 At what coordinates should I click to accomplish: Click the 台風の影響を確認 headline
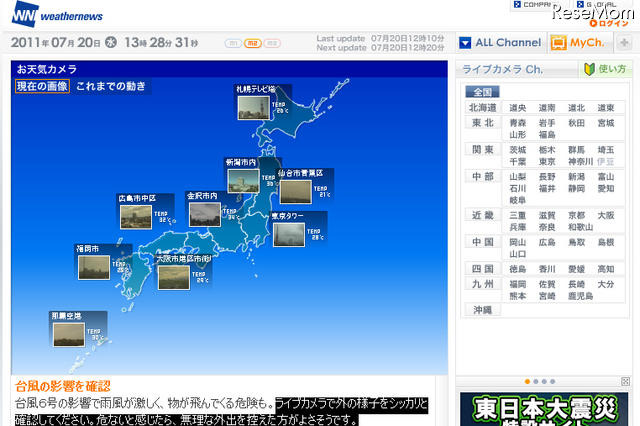[62, 386]
